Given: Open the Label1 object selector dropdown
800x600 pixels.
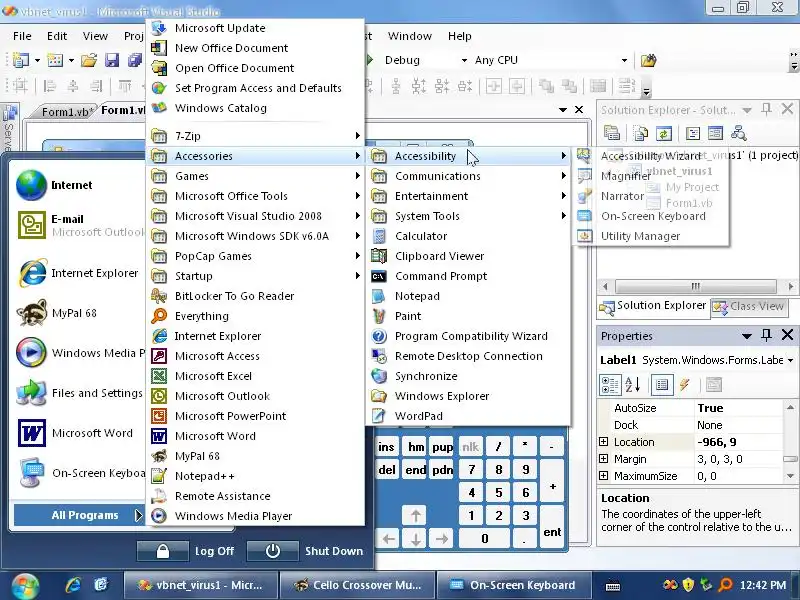Looking at the screenshot, I should click(x=790, y=360).
